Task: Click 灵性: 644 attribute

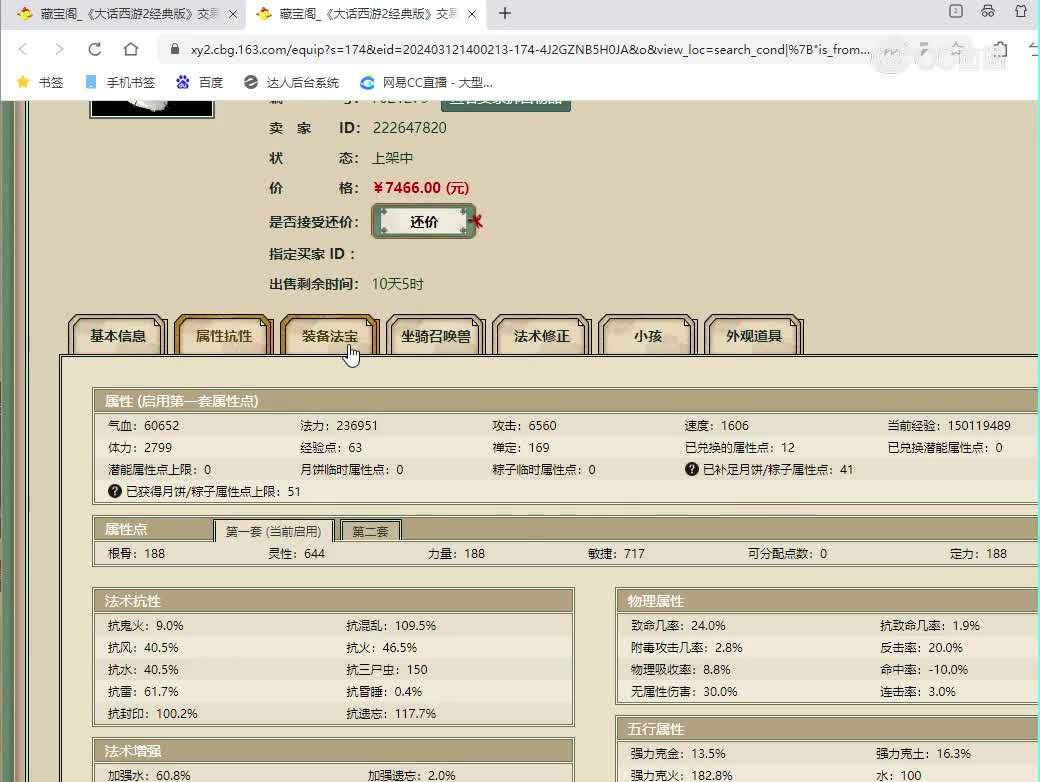Action: 296,554
